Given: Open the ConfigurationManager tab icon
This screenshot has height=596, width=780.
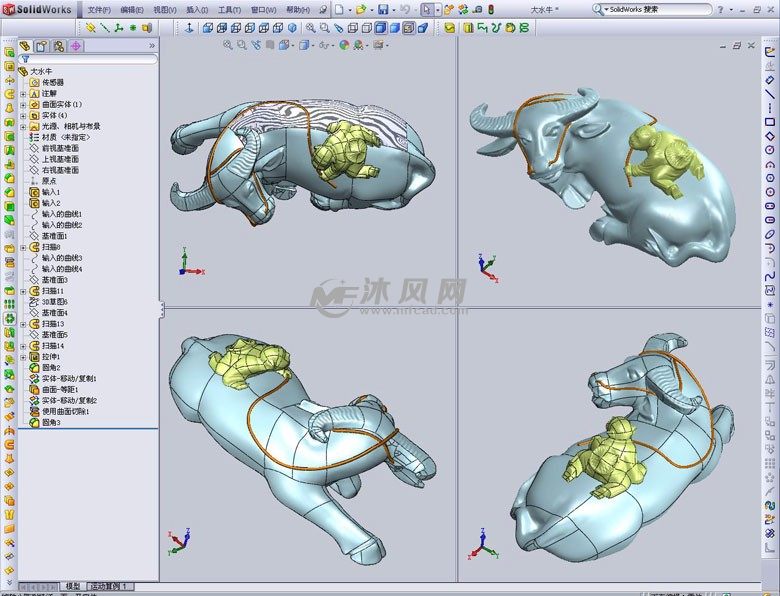Looking at the screenshot, I should 59,46.
